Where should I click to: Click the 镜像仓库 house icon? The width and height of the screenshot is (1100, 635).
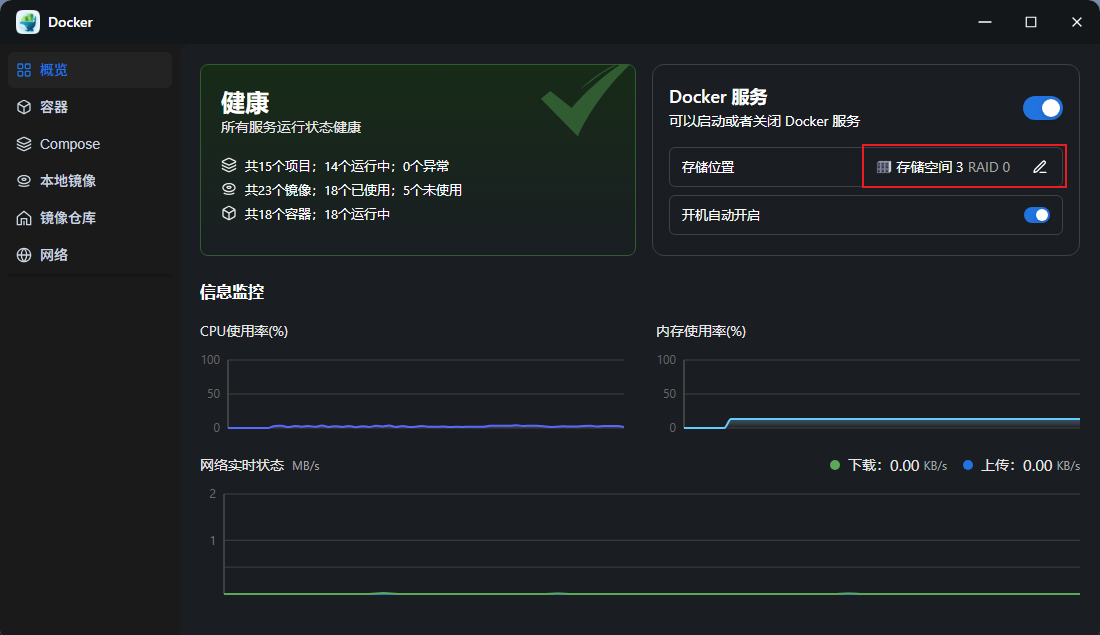pyautogui.click(x=24, y=218)
